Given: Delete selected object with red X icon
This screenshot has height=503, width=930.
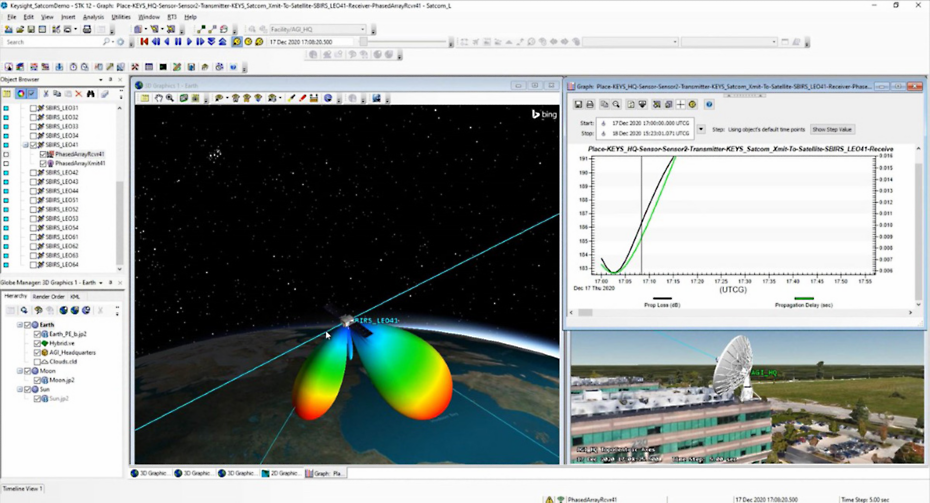Looking at the screenshot, I should pyautogui.click(x=78, y=94).
